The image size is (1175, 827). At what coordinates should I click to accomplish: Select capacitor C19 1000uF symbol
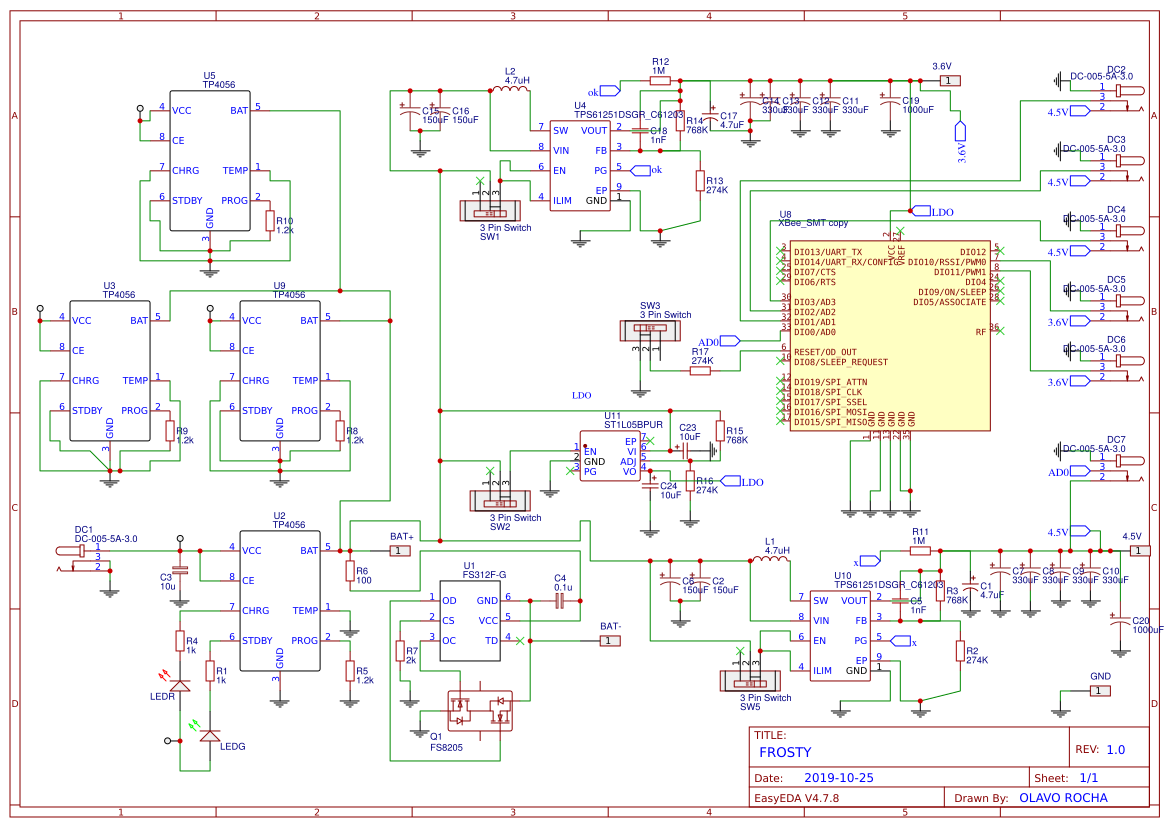pos(890,100)
